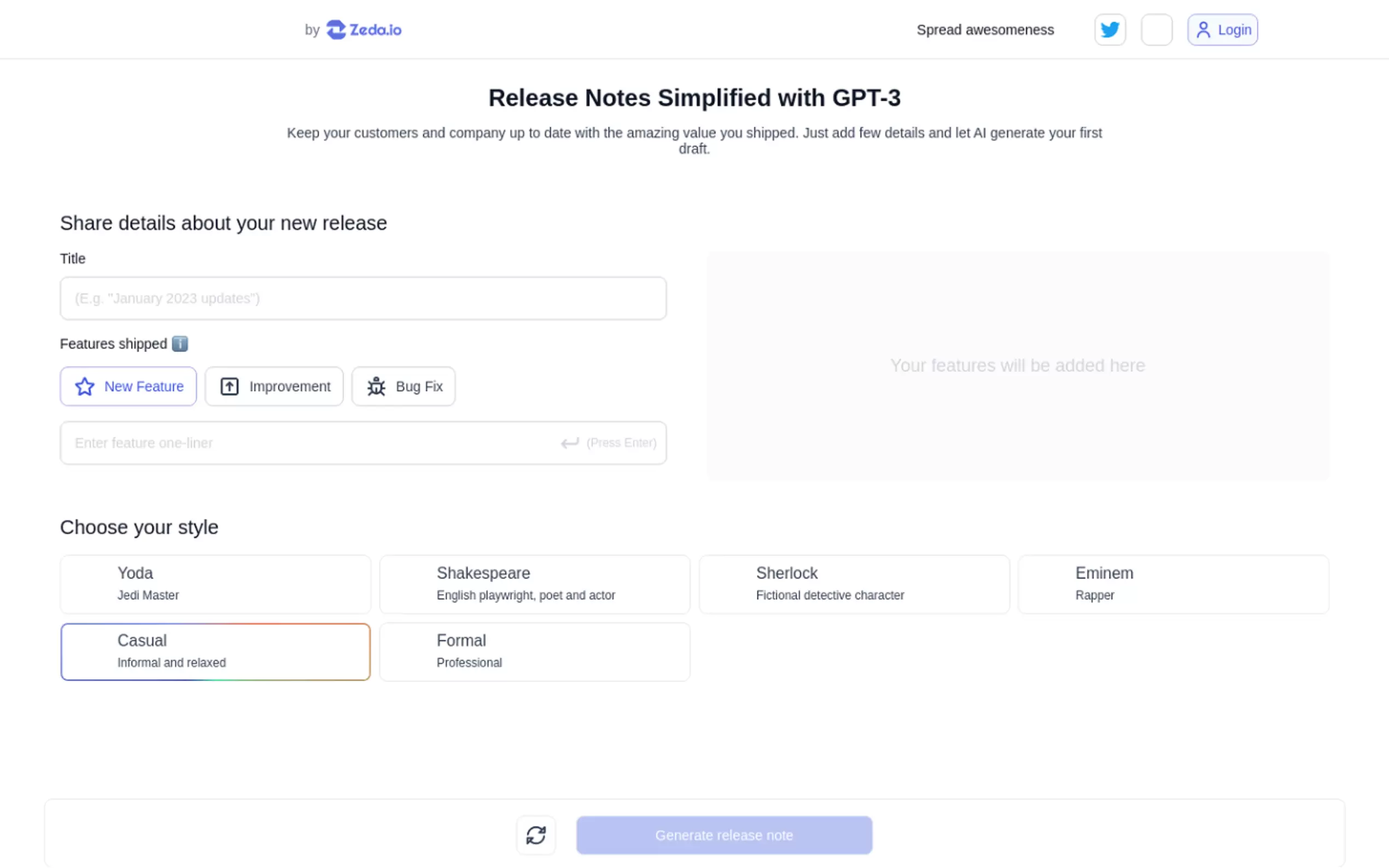Click the feature one-liner text box
Viewport: 1389px width, 868px height.
[310, 443]
